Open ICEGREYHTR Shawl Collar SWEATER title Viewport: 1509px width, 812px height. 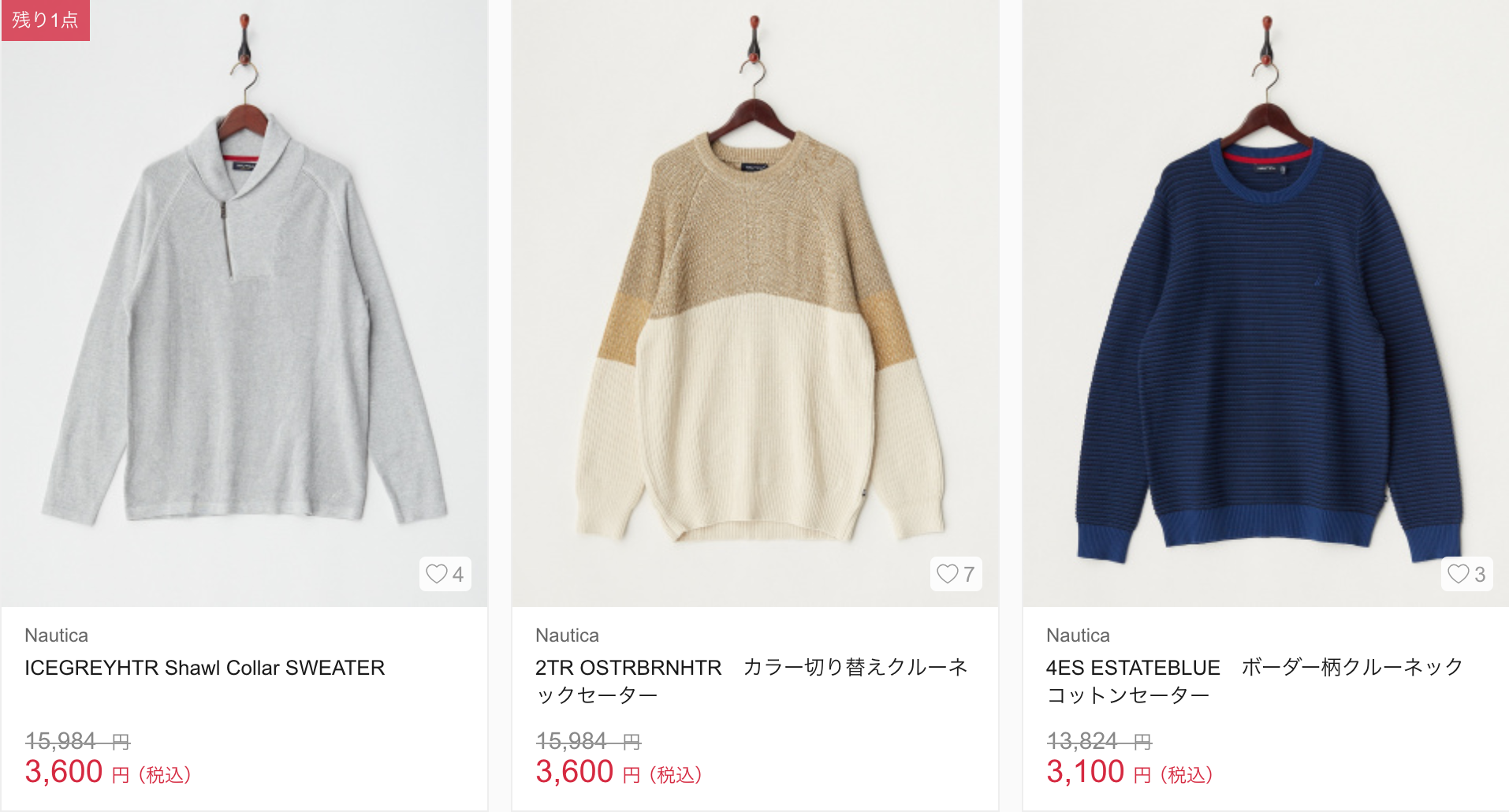(x=205, y=668)
